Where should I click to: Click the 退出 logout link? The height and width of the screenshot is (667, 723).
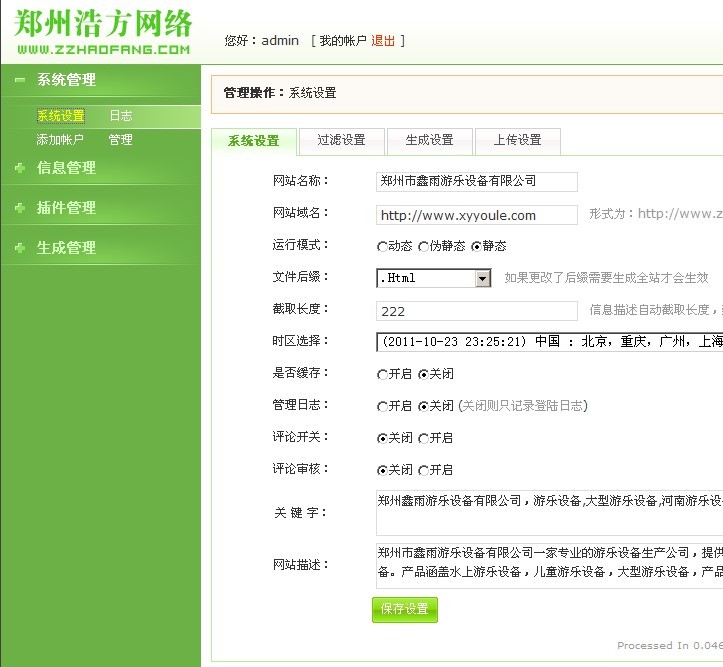pyautogui.click(x=383, y=41)
